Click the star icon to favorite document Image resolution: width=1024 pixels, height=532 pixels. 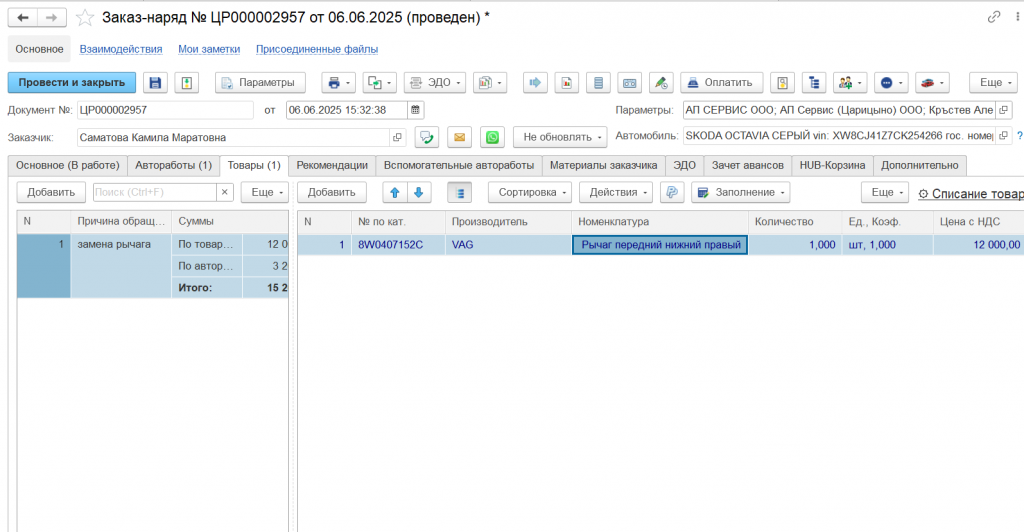(x=85, y=18)
